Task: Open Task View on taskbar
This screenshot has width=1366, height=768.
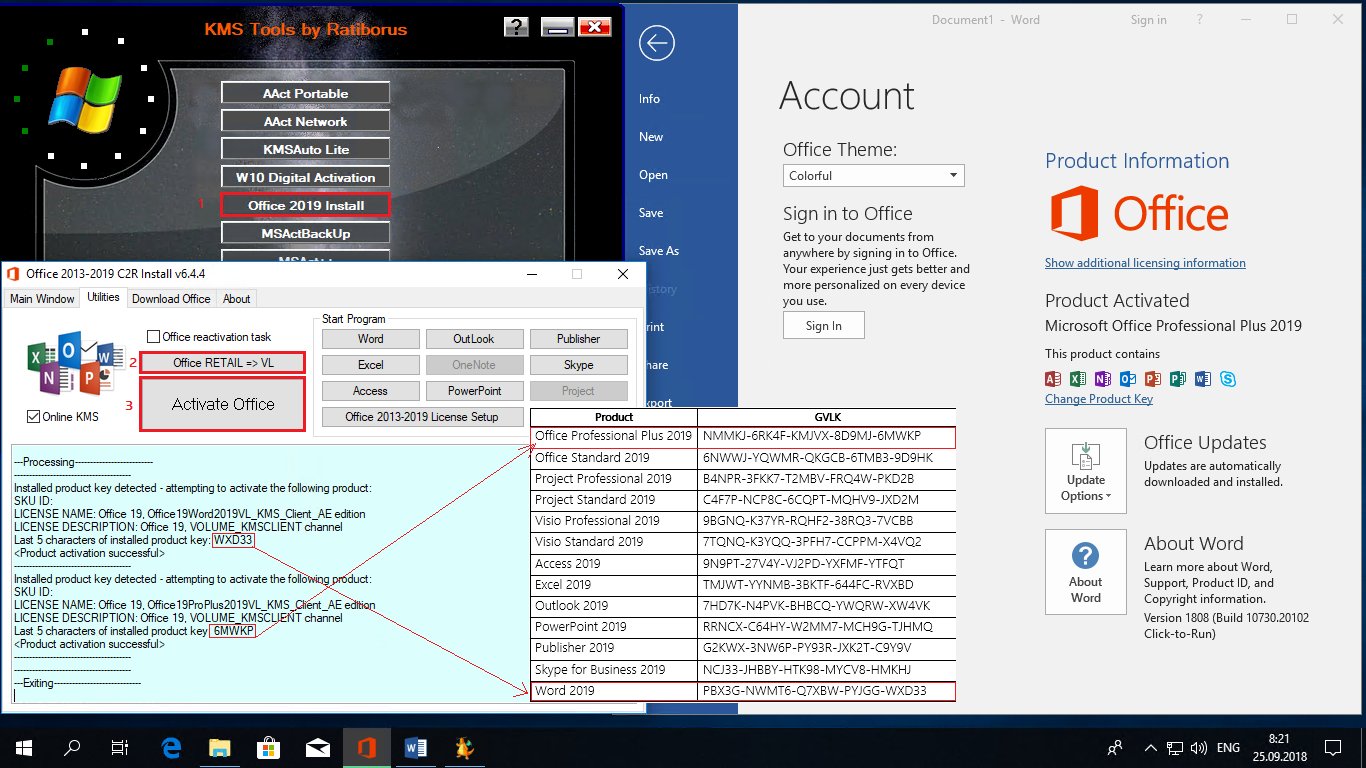Action: click(x=120, y=747)
